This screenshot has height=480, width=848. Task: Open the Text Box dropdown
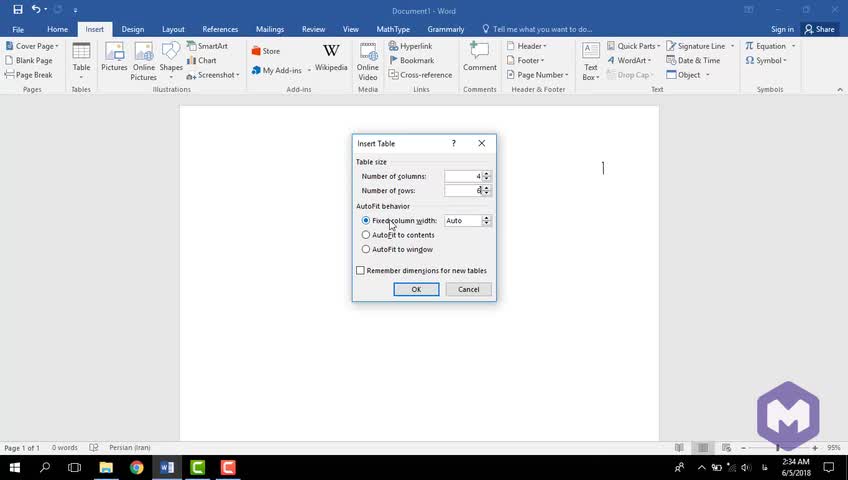(x=591, y=61)
